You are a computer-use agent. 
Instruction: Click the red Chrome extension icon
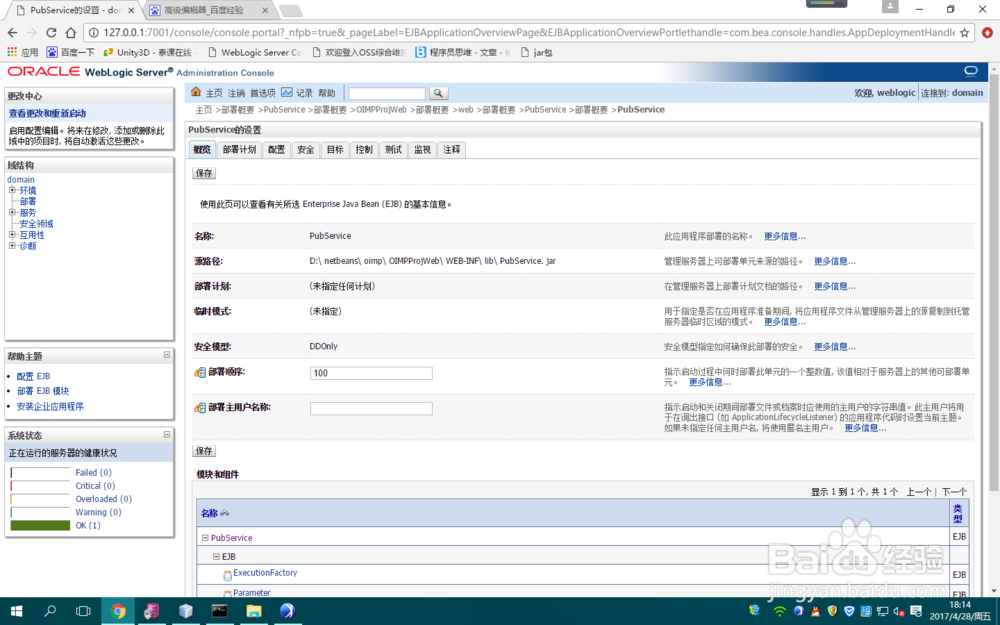[987, 33]
